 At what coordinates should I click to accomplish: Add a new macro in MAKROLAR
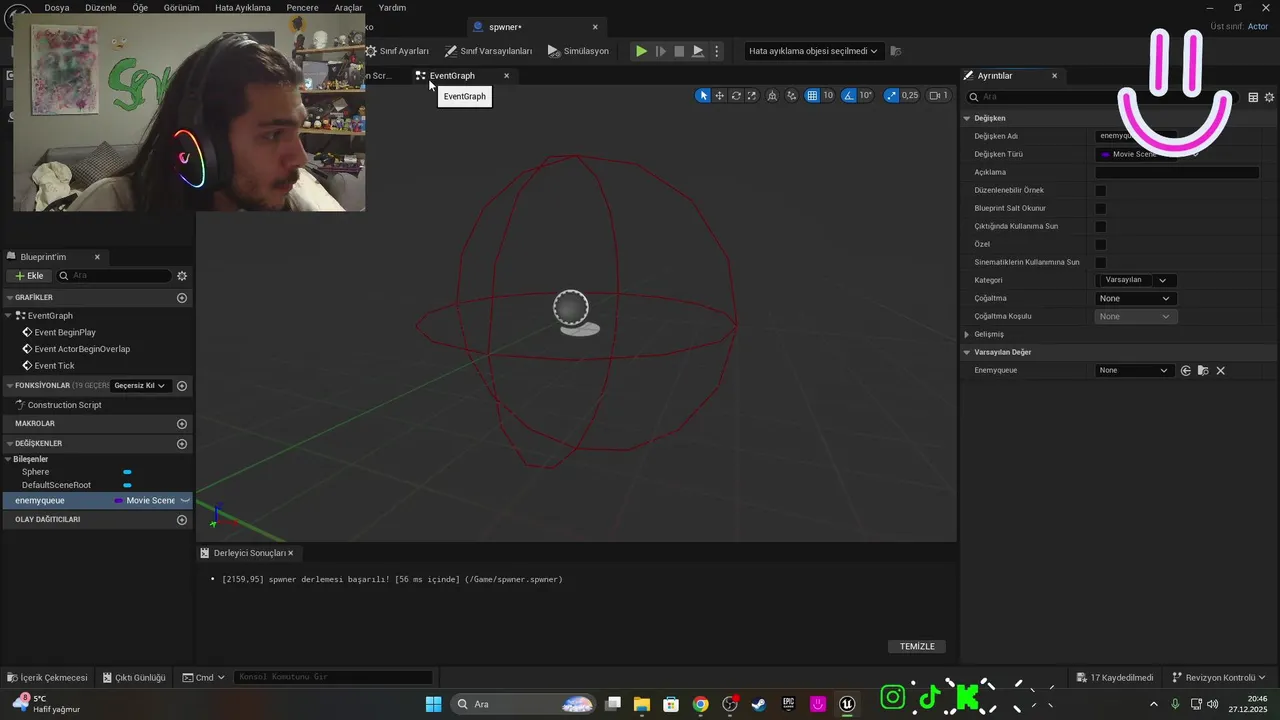tap(182, 424)
